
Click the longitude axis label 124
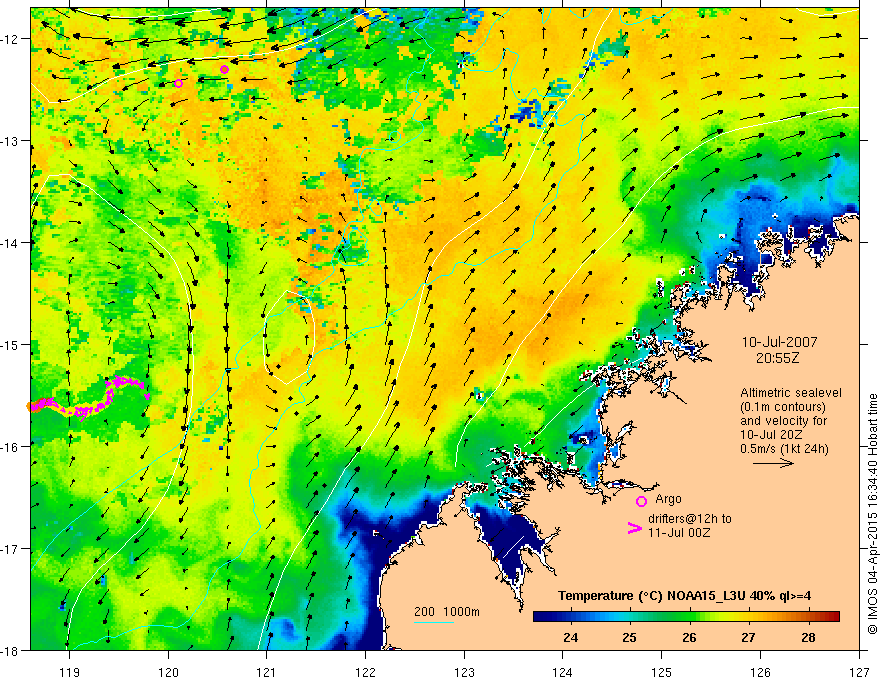[563, 672]
